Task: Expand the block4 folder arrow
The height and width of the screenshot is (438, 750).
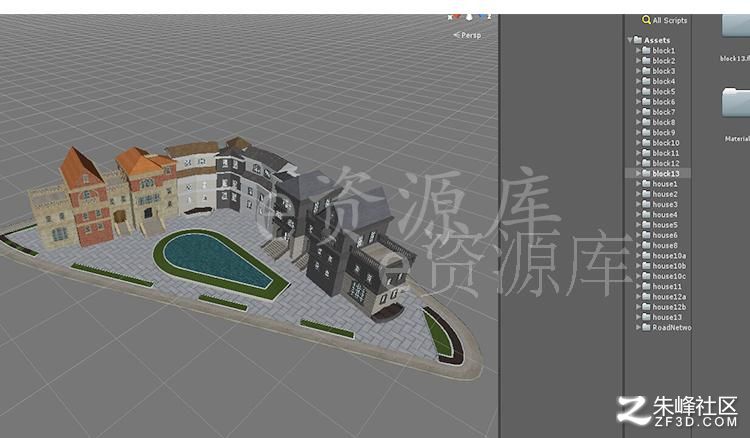Action: point(638,81)
